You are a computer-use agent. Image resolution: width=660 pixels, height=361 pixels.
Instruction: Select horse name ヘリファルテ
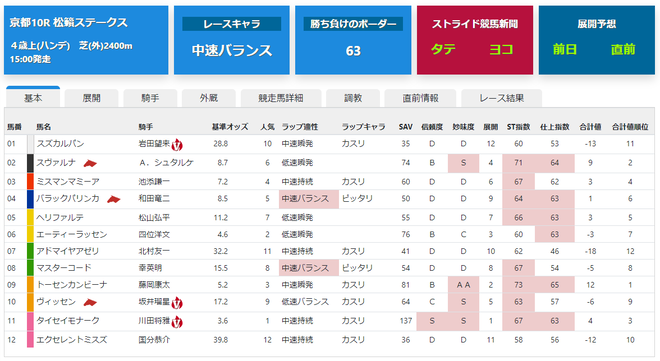60,218
